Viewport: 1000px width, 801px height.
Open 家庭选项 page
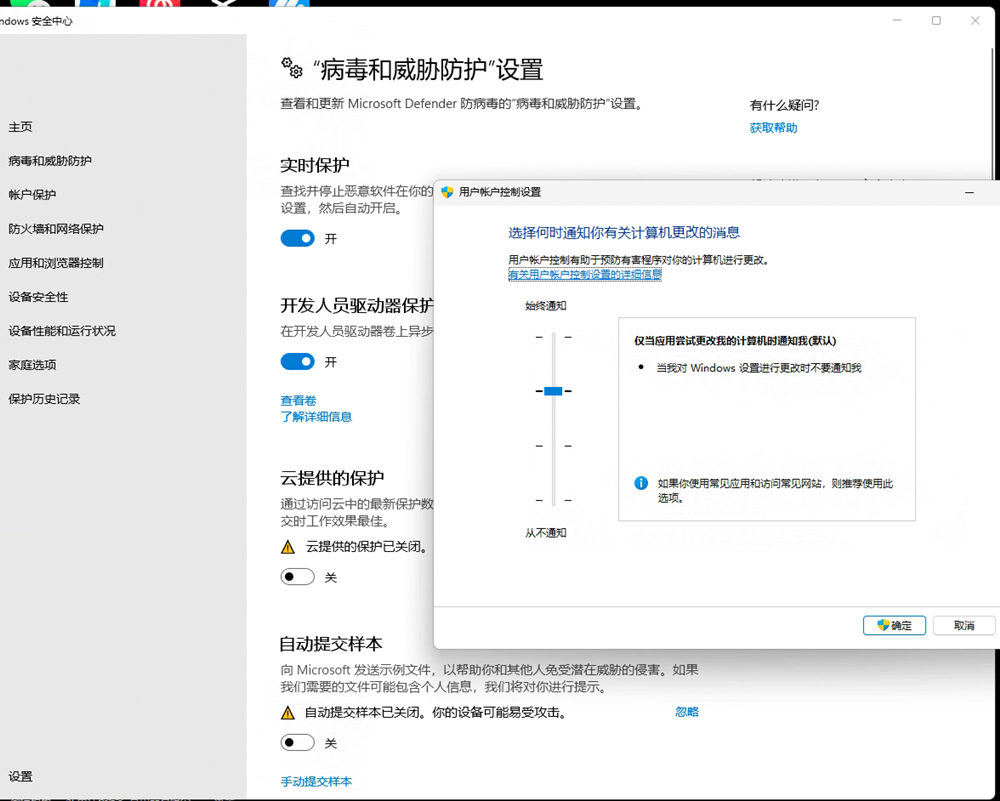click(x=32, y=365)
